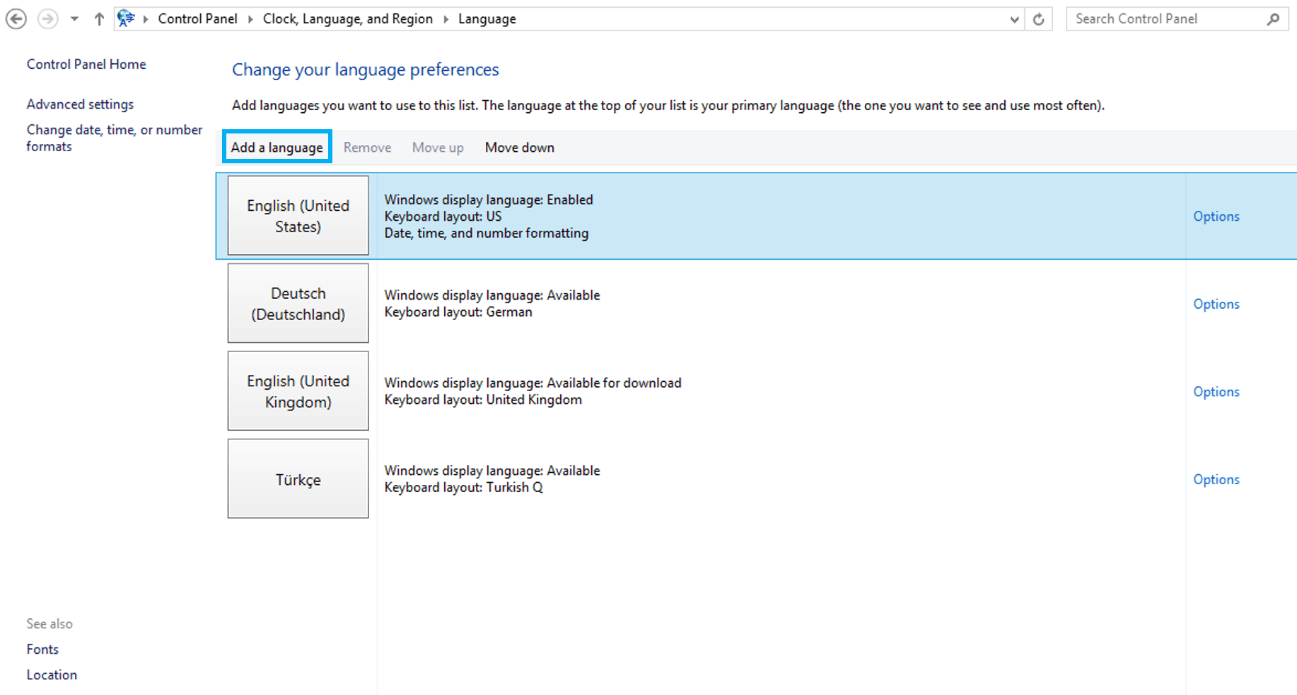Expand the recent locations chevron

[71, 18]
